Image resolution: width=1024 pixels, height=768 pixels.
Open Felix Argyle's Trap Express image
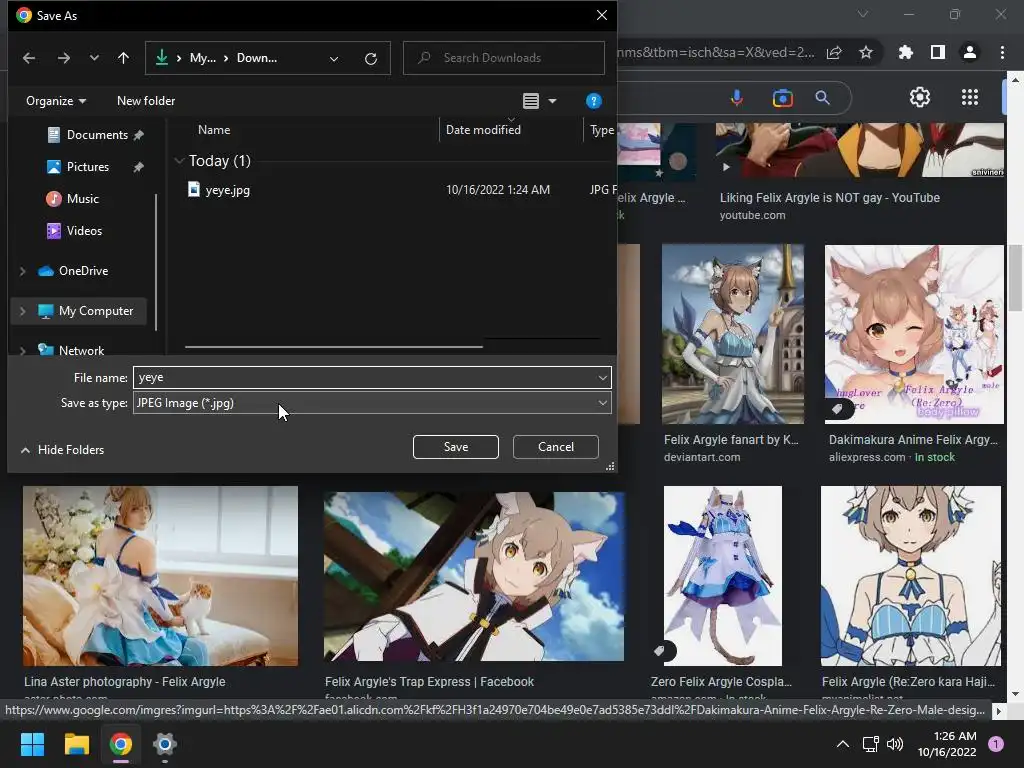click(474, 576)
